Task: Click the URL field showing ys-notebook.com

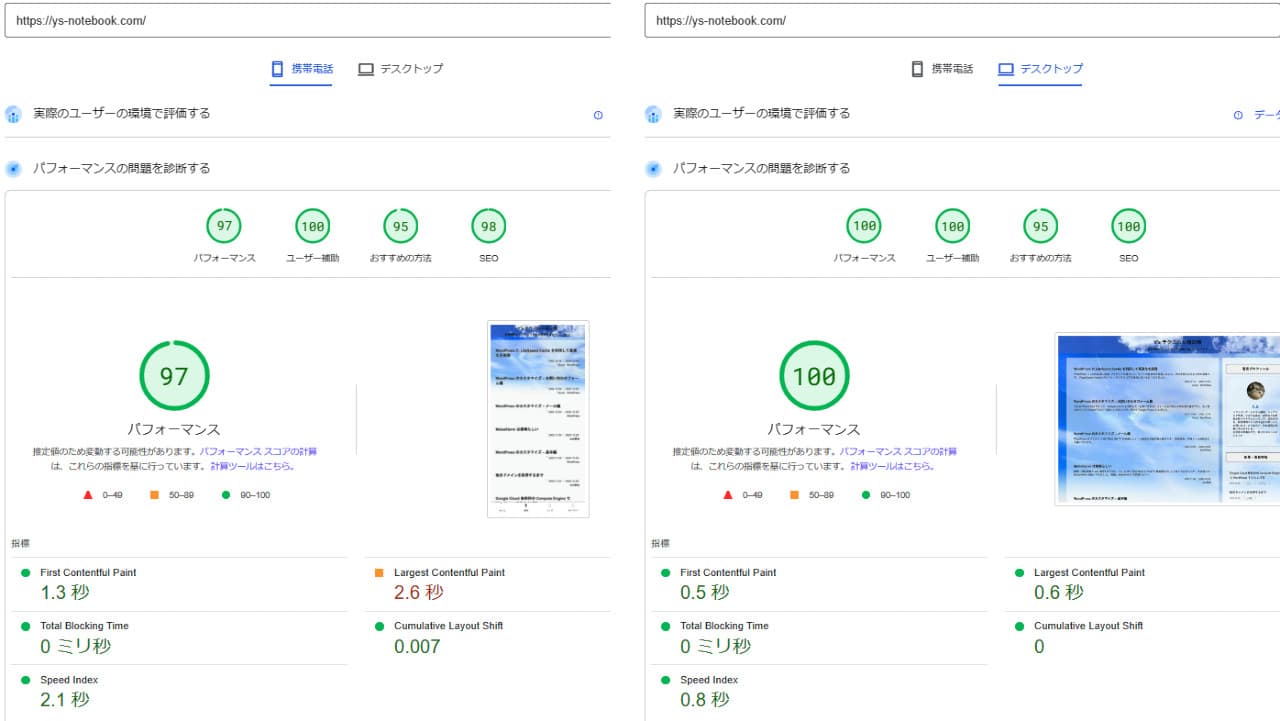Action: (300, 20)
